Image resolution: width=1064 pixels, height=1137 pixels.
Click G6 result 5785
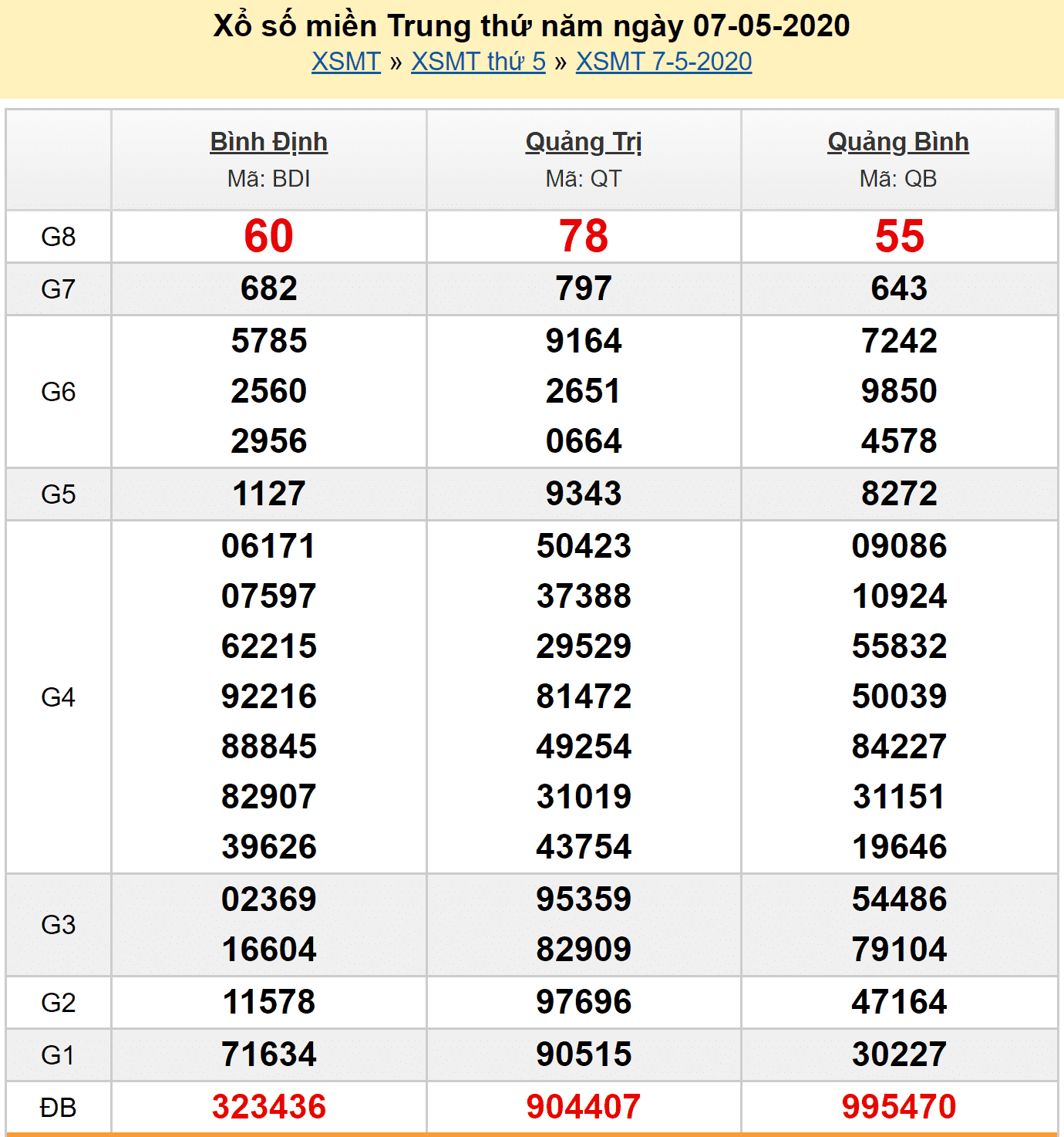(x=269, y=341)
